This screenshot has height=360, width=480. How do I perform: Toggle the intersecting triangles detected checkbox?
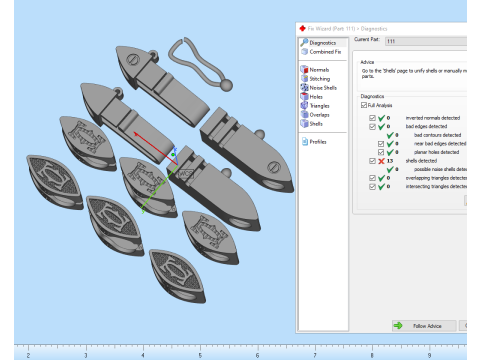coord(372,187)
